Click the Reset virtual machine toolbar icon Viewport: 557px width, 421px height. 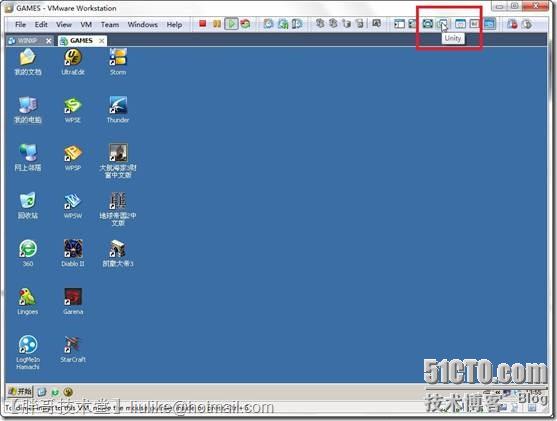(x=245, y=24)
